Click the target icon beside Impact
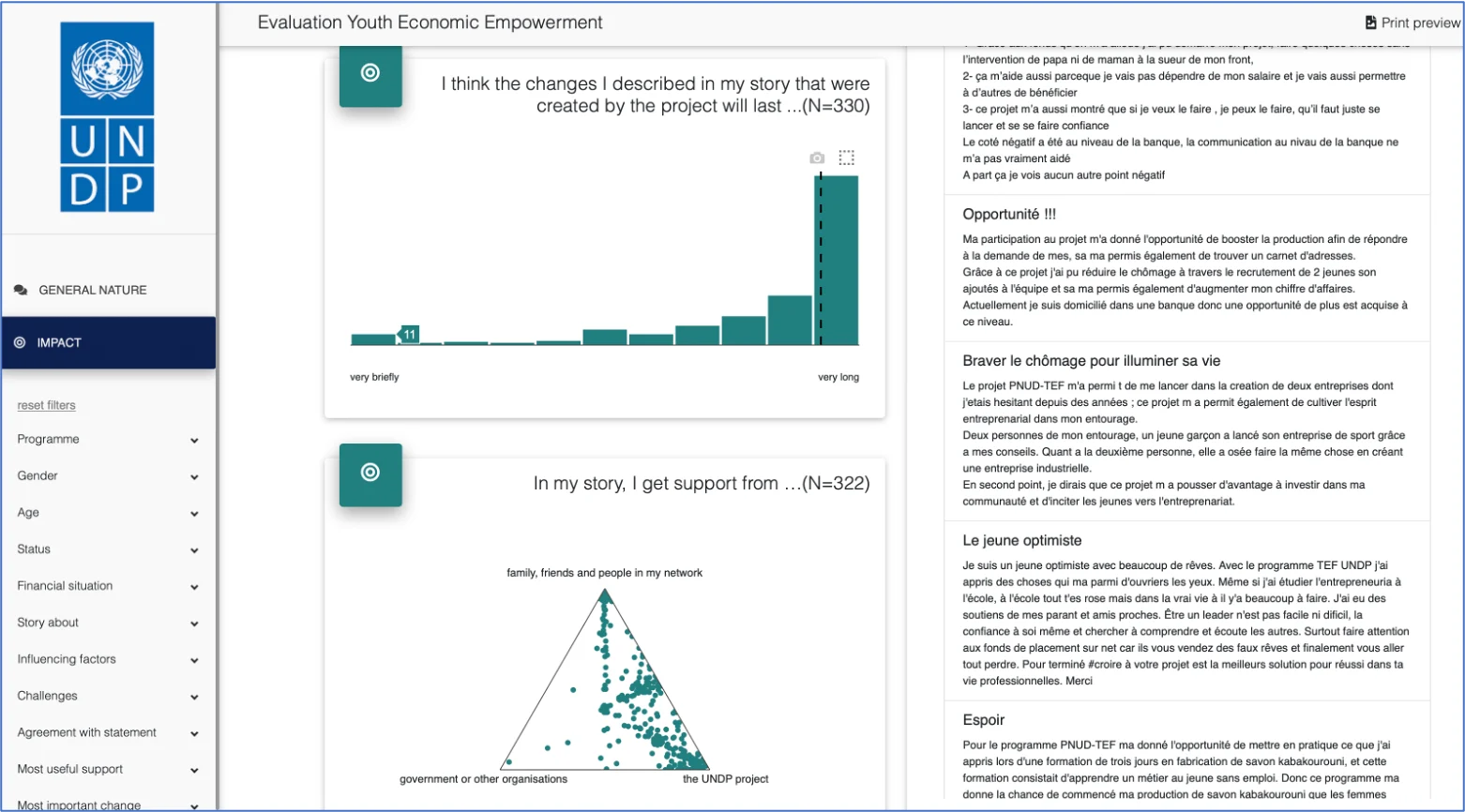Image resolution: width=1465 pixels, height=812 pixels. pos(20,343)
